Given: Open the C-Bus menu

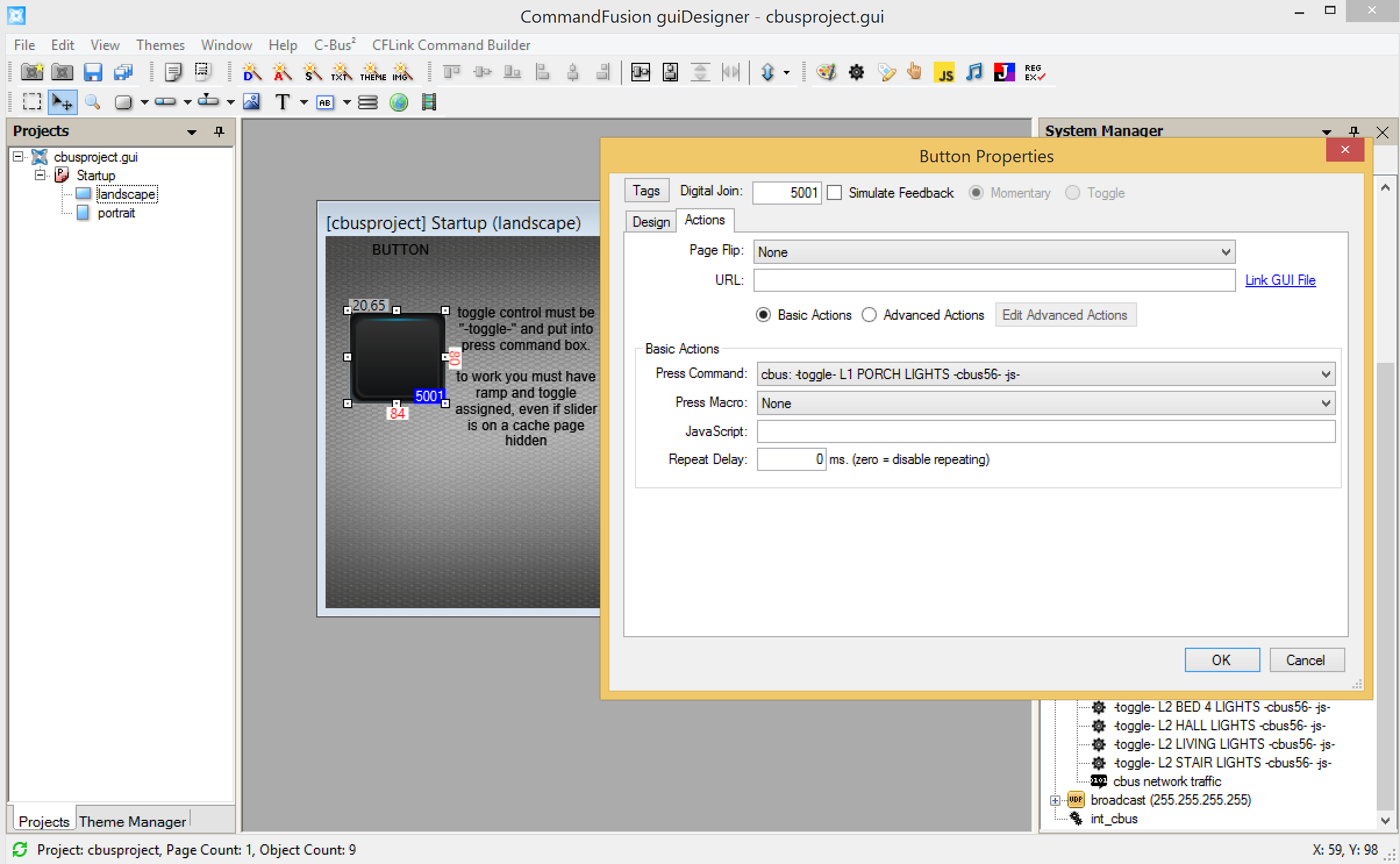Looking at the screenshot, I should pos(333,45).
